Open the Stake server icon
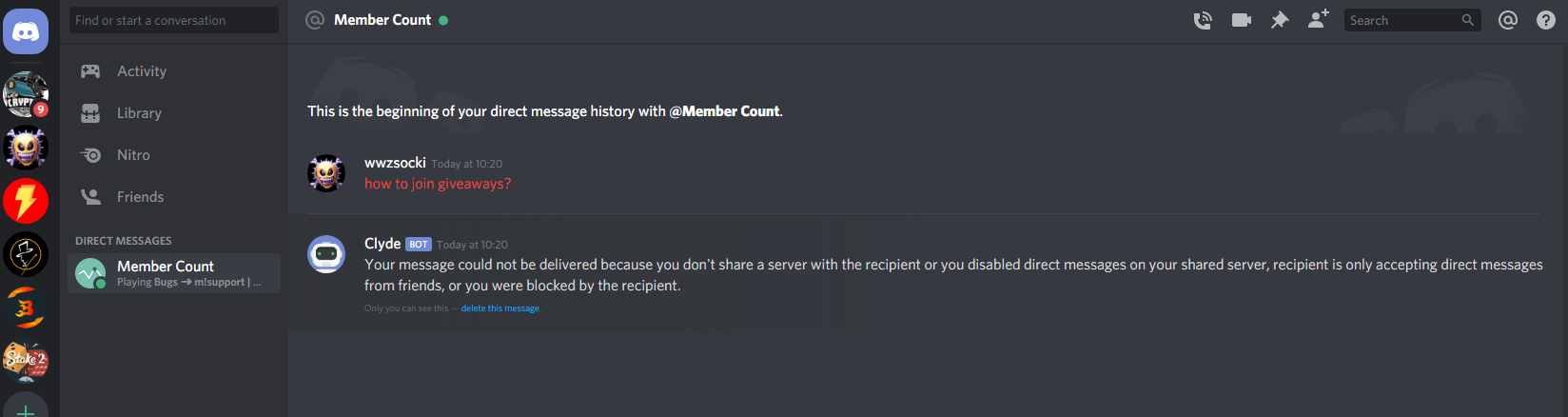 pyautogui.click(x=26, y=361)
